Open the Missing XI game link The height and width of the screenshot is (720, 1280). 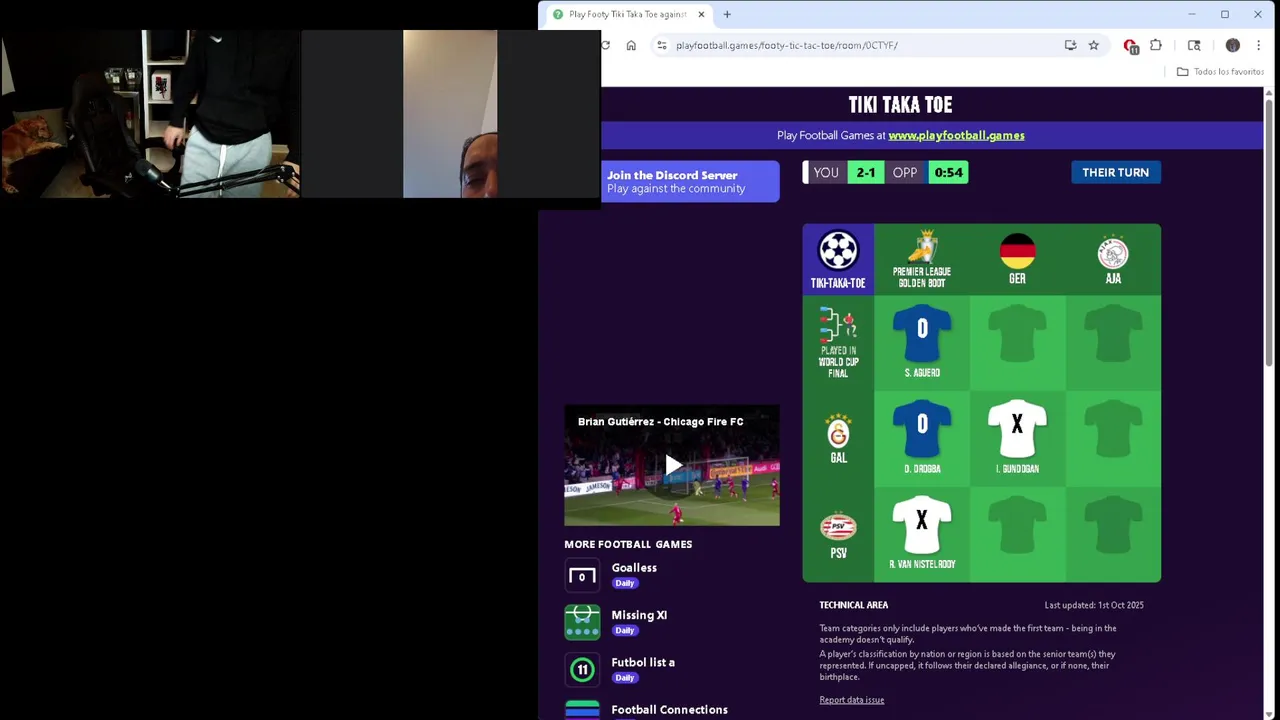click(639, 615)
